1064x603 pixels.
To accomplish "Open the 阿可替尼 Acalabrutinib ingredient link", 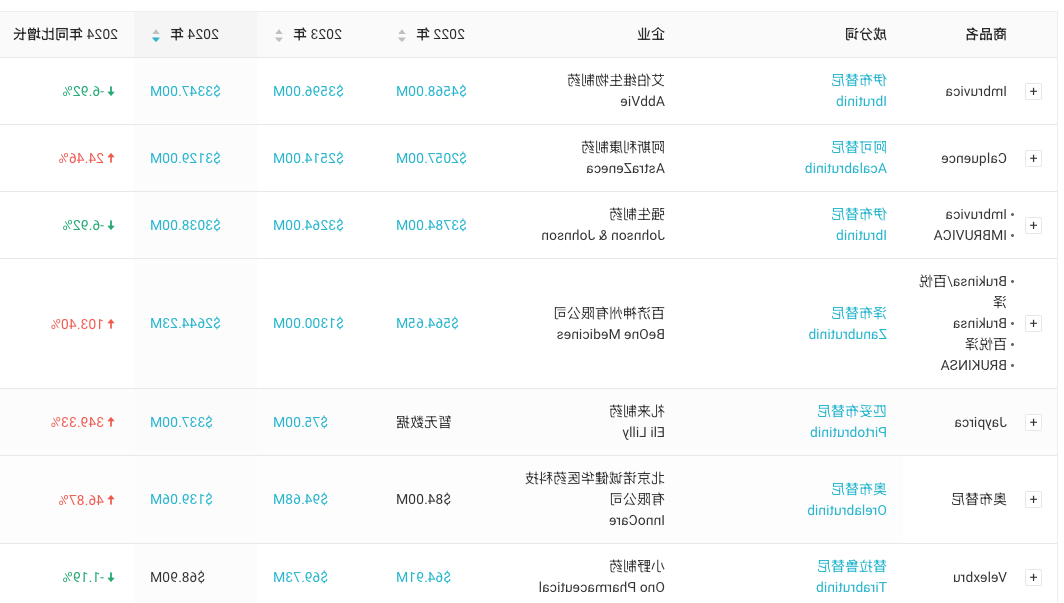I will point(846,158).
